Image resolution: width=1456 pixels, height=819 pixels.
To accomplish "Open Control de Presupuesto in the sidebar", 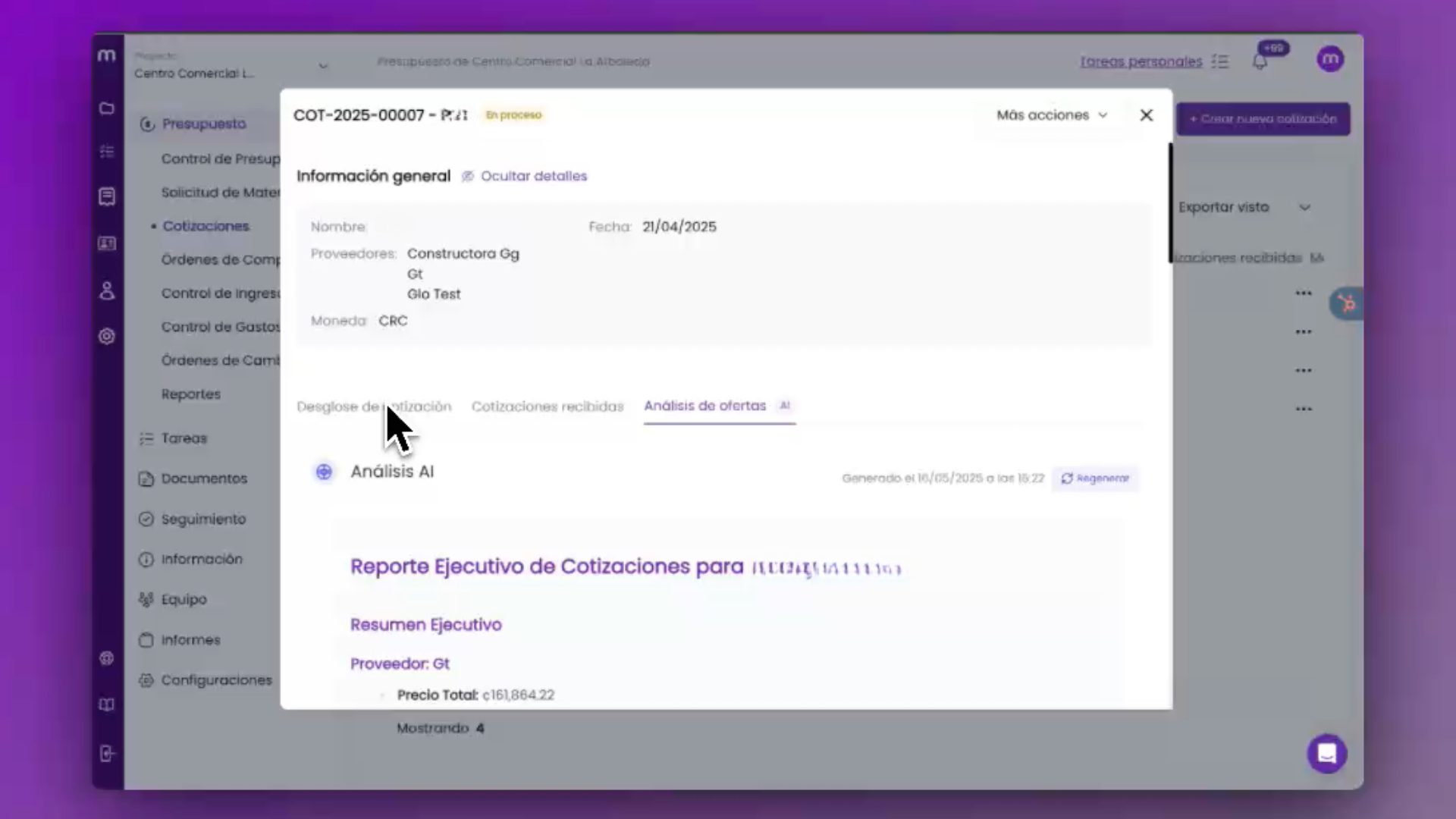I will point(220,158).
